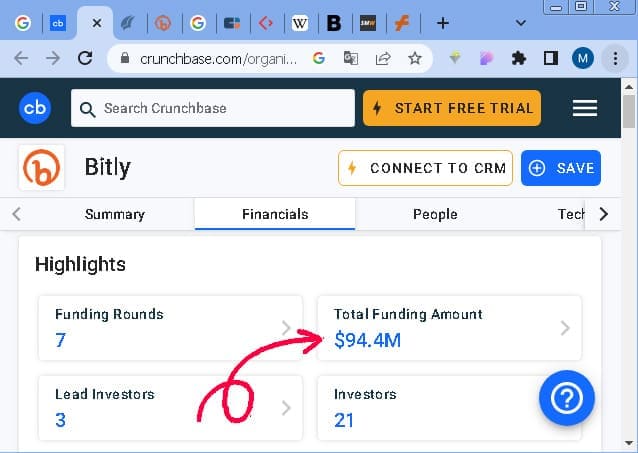Click the CONNECT TO CRM button

(425, 168)
